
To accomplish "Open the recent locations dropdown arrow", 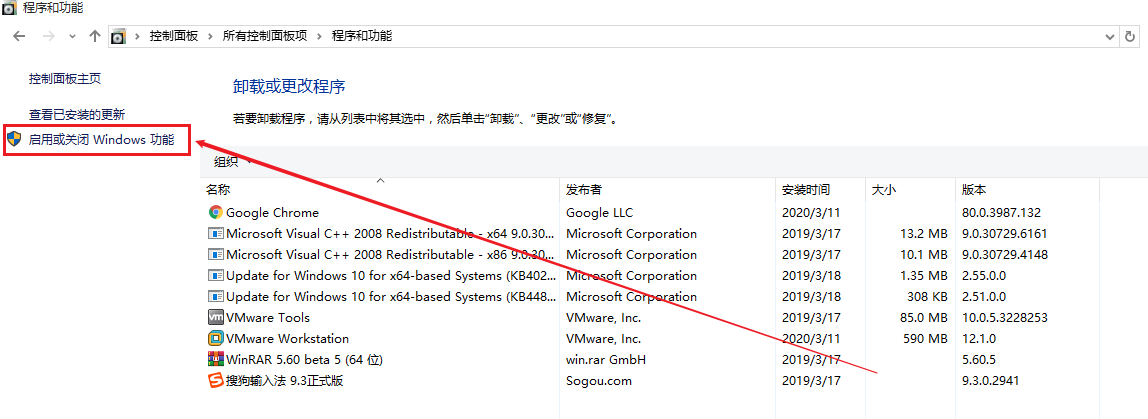I will (x=72, y=36).
